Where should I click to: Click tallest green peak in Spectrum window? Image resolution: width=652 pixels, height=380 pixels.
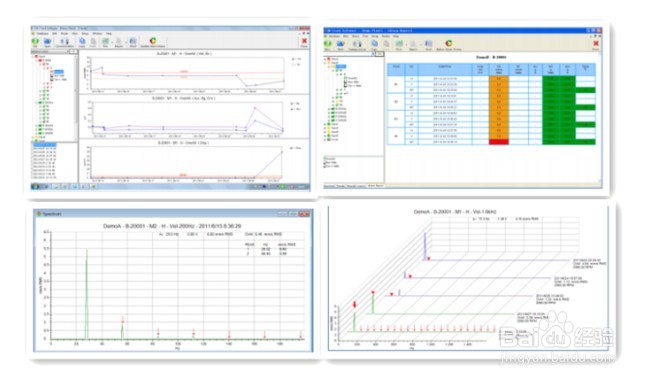(x=86, y=294)
